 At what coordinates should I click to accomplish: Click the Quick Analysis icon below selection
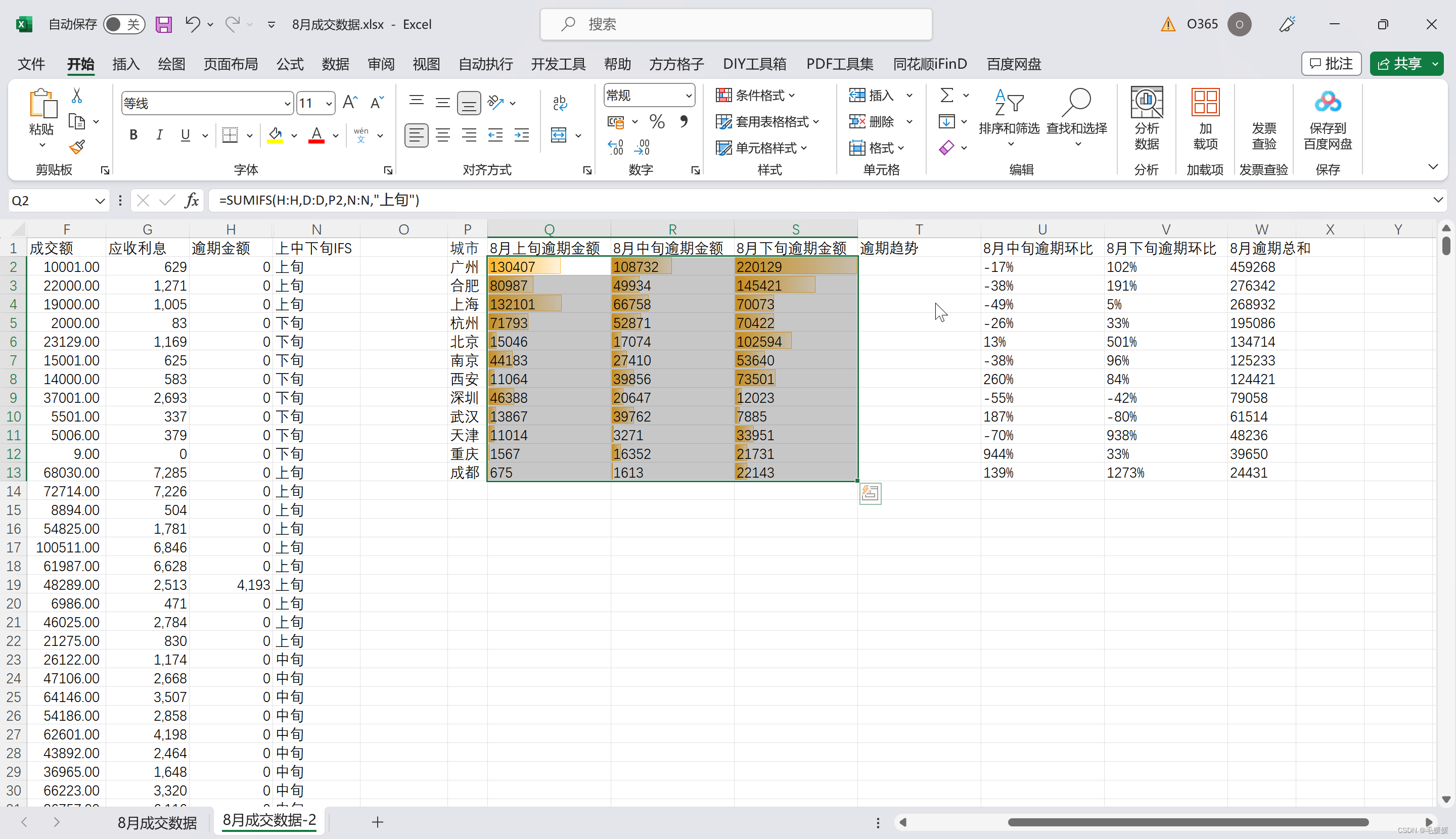pyautogui.click(x=871, y=493)
